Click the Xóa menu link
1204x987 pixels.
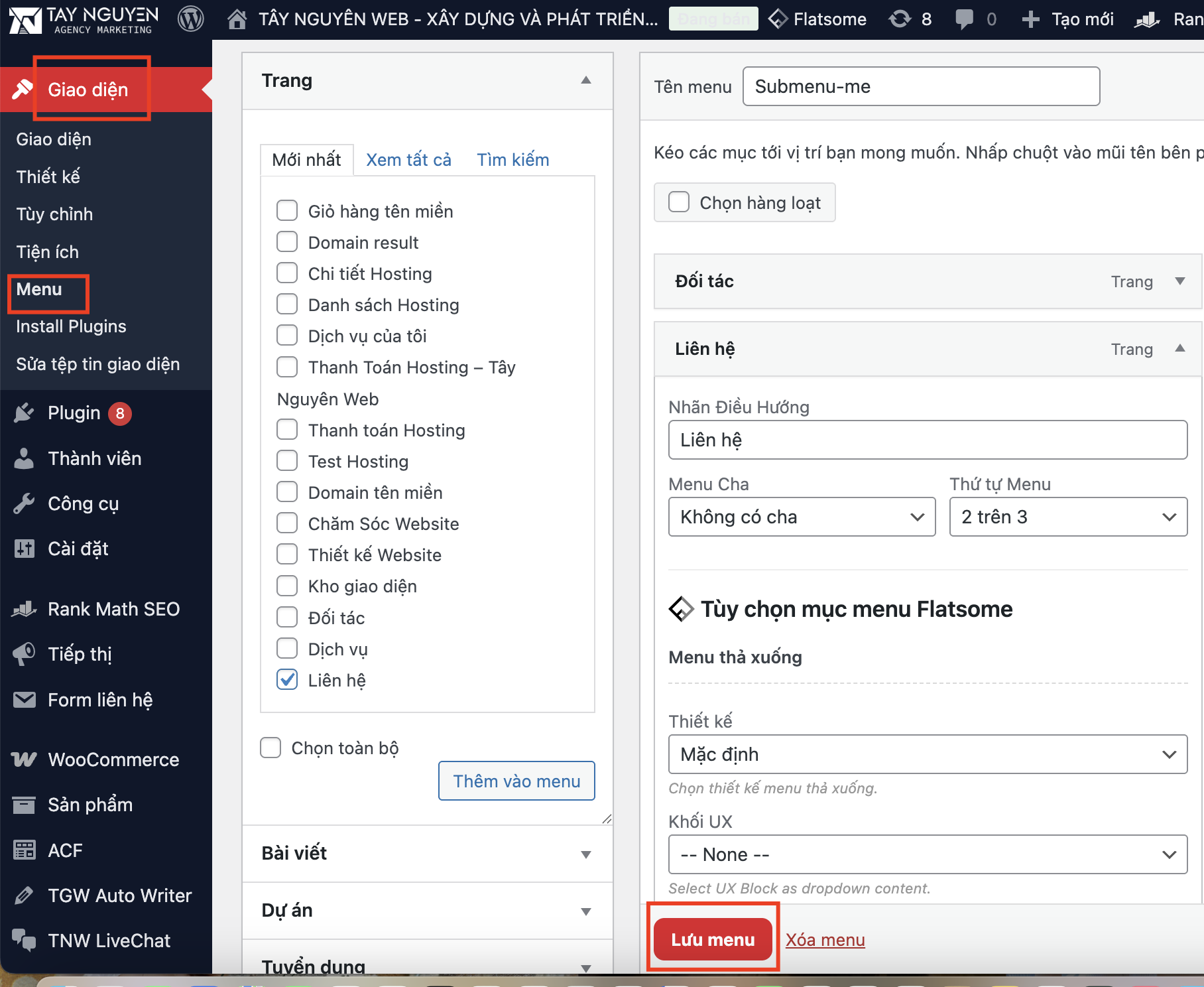[x=825, y=940]
